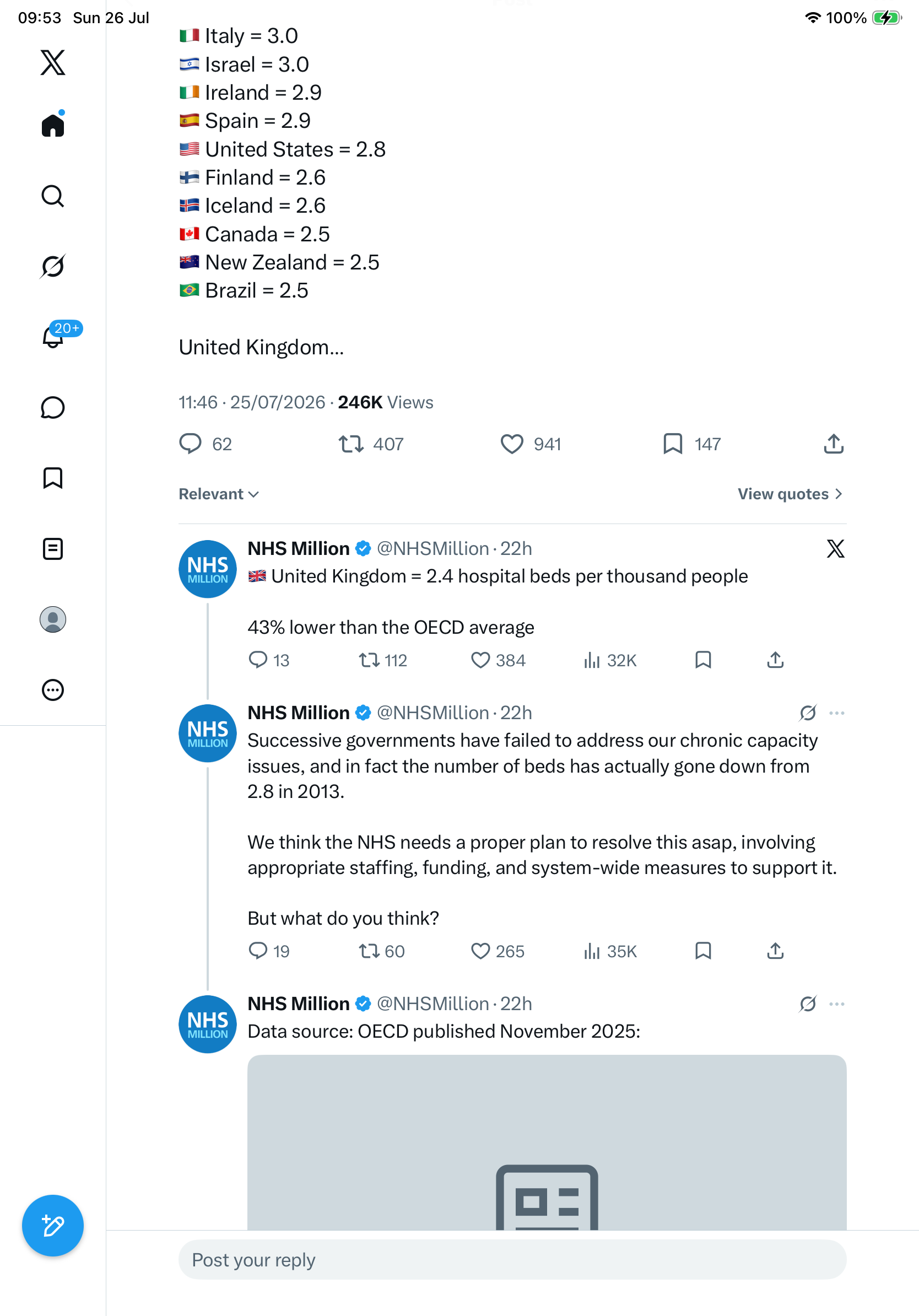Like the main post with 941 likes

[512, 444]
